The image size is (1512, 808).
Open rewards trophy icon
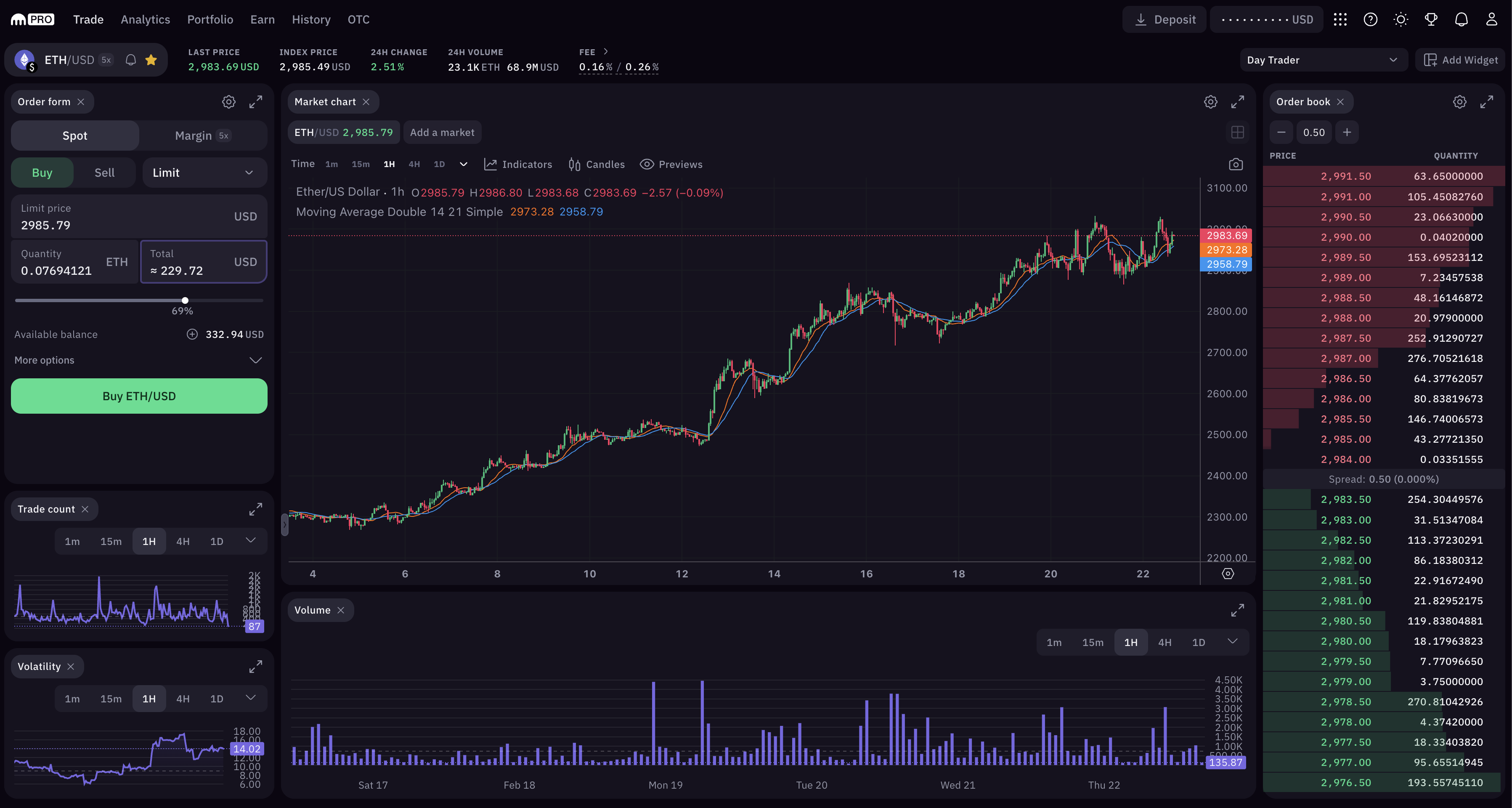[x=1431, y=19]
